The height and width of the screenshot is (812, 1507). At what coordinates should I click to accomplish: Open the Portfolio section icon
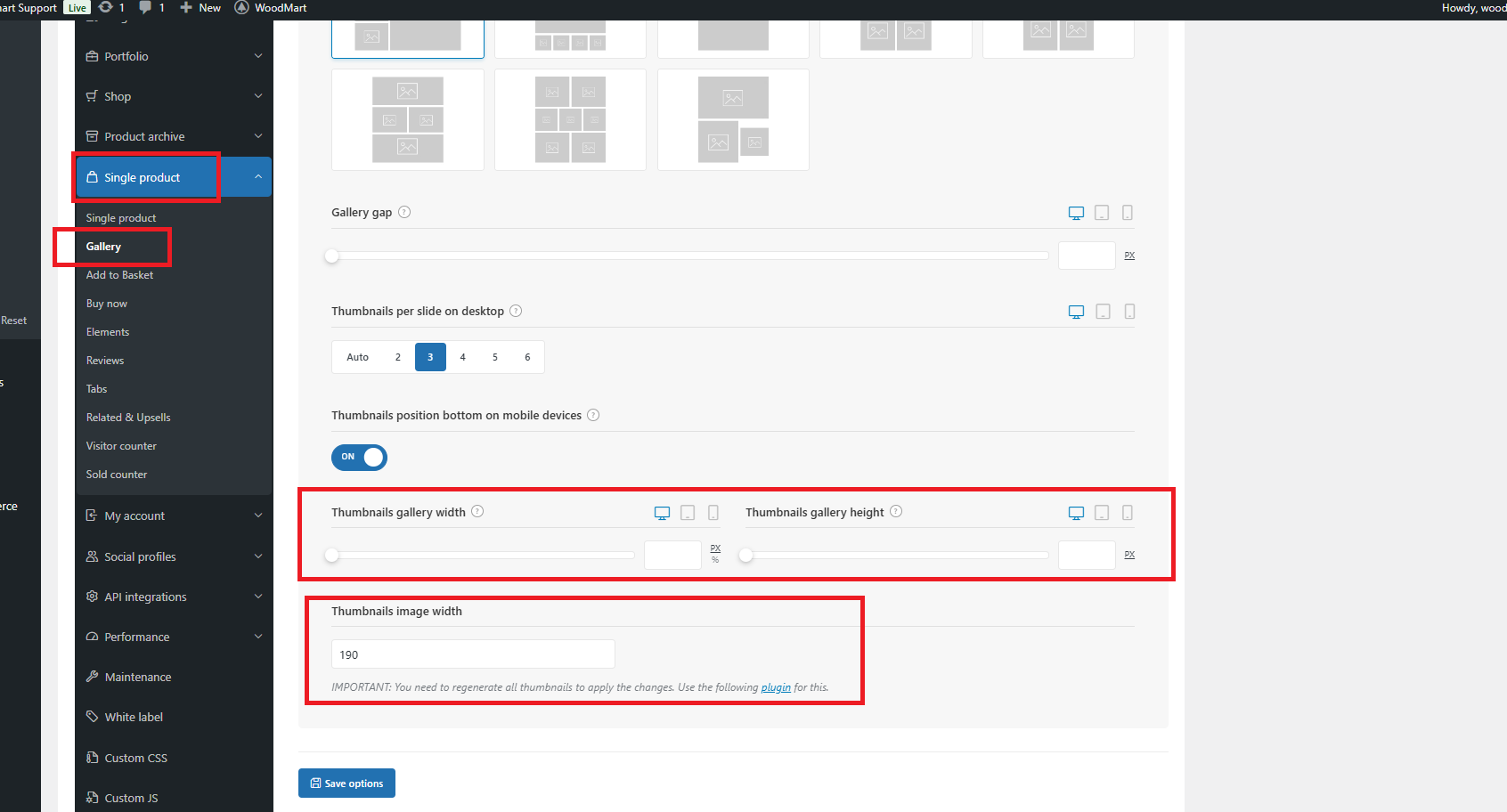(92, 56)
